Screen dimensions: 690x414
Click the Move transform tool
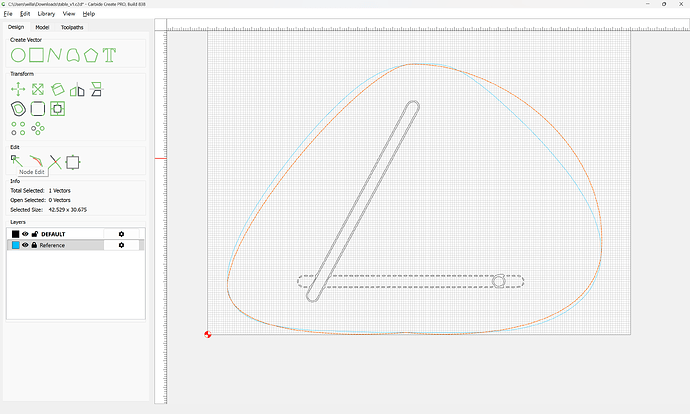tap(18, 89)
